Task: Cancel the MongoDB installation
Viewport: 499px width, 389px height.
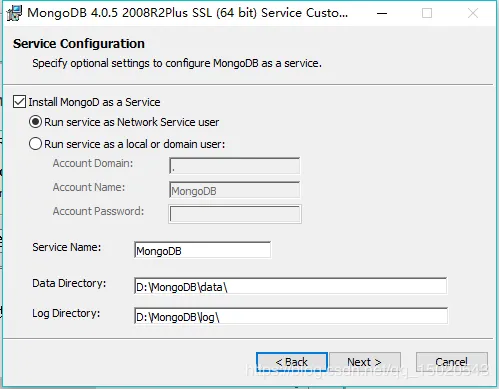Action: pyautogui.click(x=452, y=362)
